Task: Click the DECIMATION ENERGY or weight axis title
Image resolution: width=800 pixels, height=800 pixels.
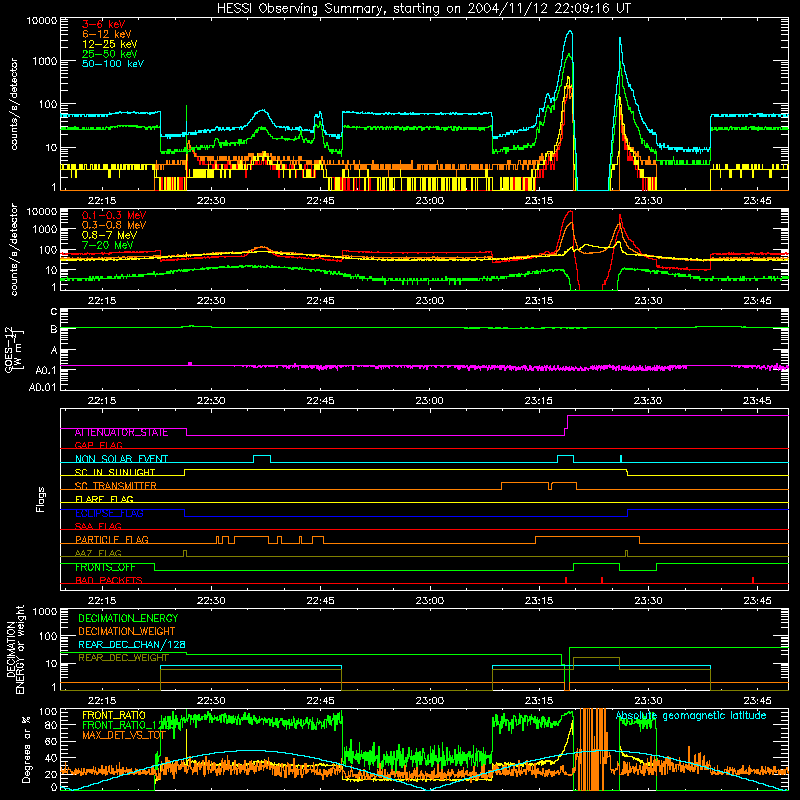Action: tap(15, 649)
